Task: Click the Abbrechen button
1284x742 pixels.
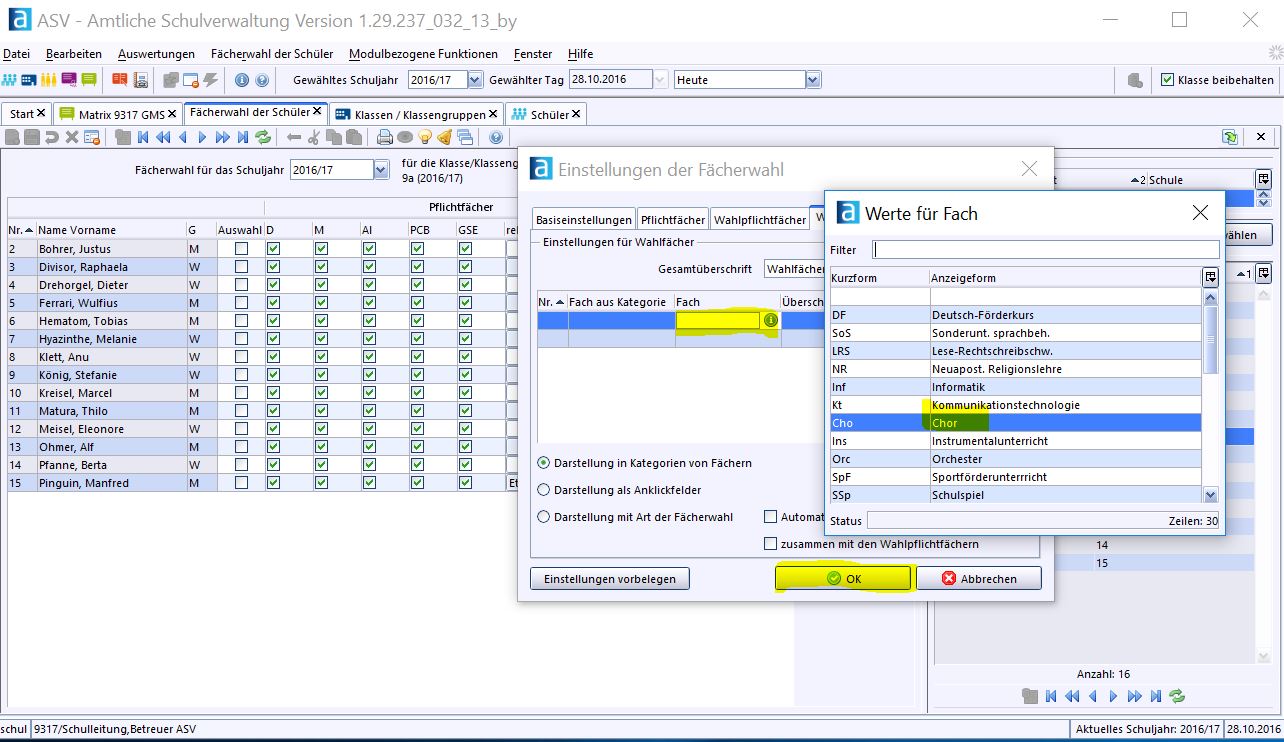Action: pos(979,578)
